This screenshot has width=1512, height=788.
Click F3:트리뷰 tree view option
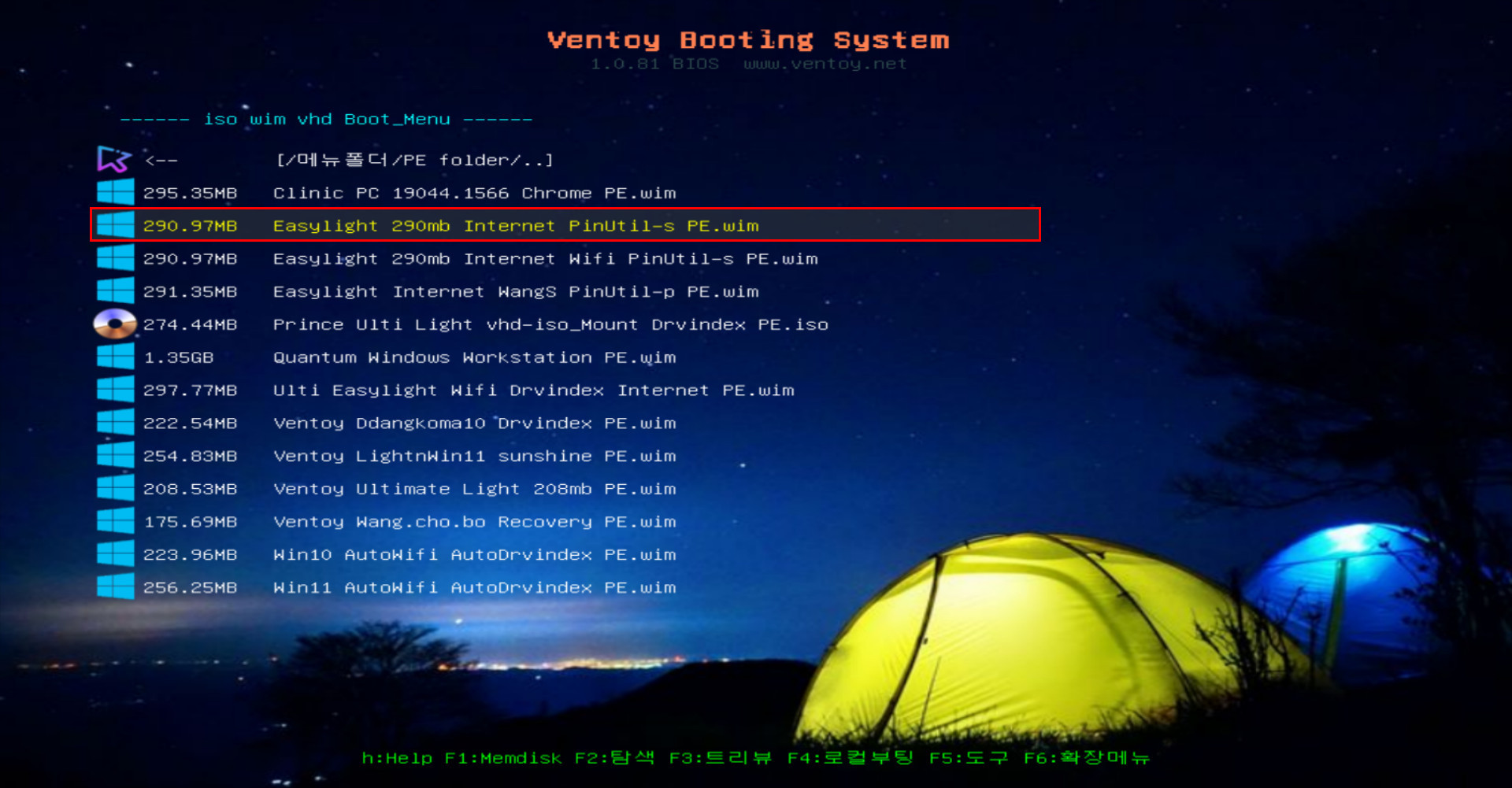point(720,758)
